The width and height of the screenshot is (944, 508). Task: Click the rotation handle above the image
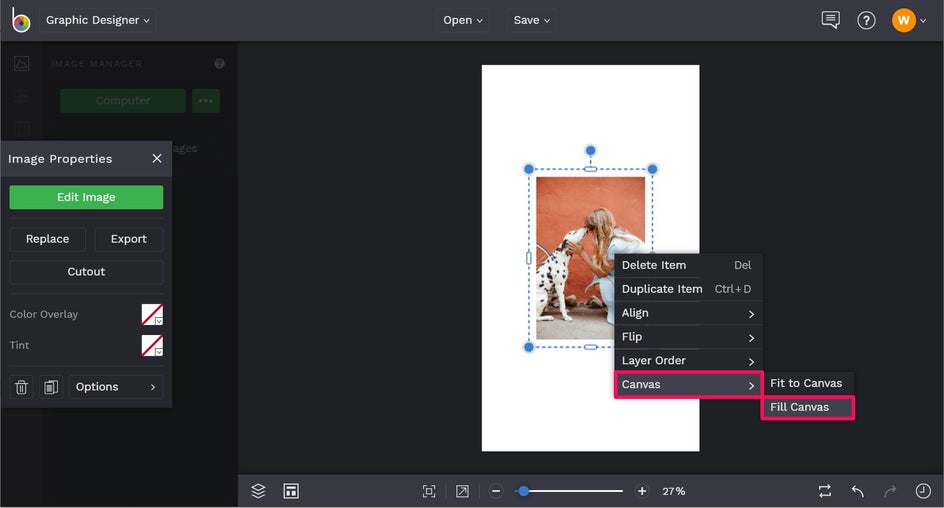pos(591,150)
